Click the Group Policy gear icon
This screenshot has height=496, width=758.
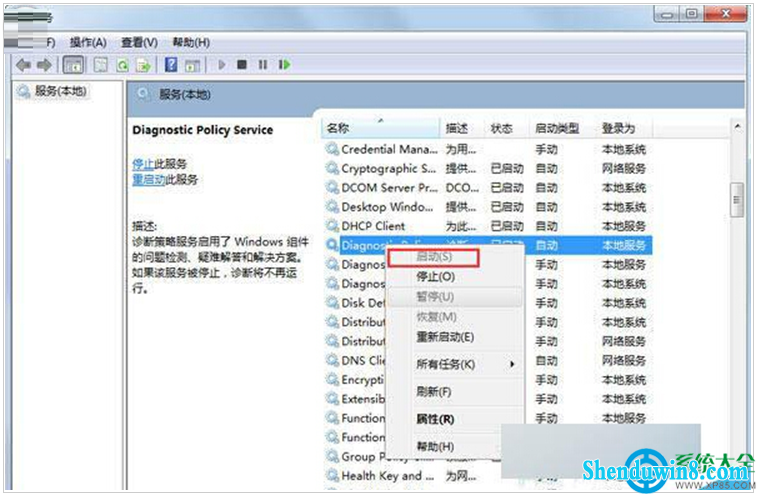(x=332, y=456)
